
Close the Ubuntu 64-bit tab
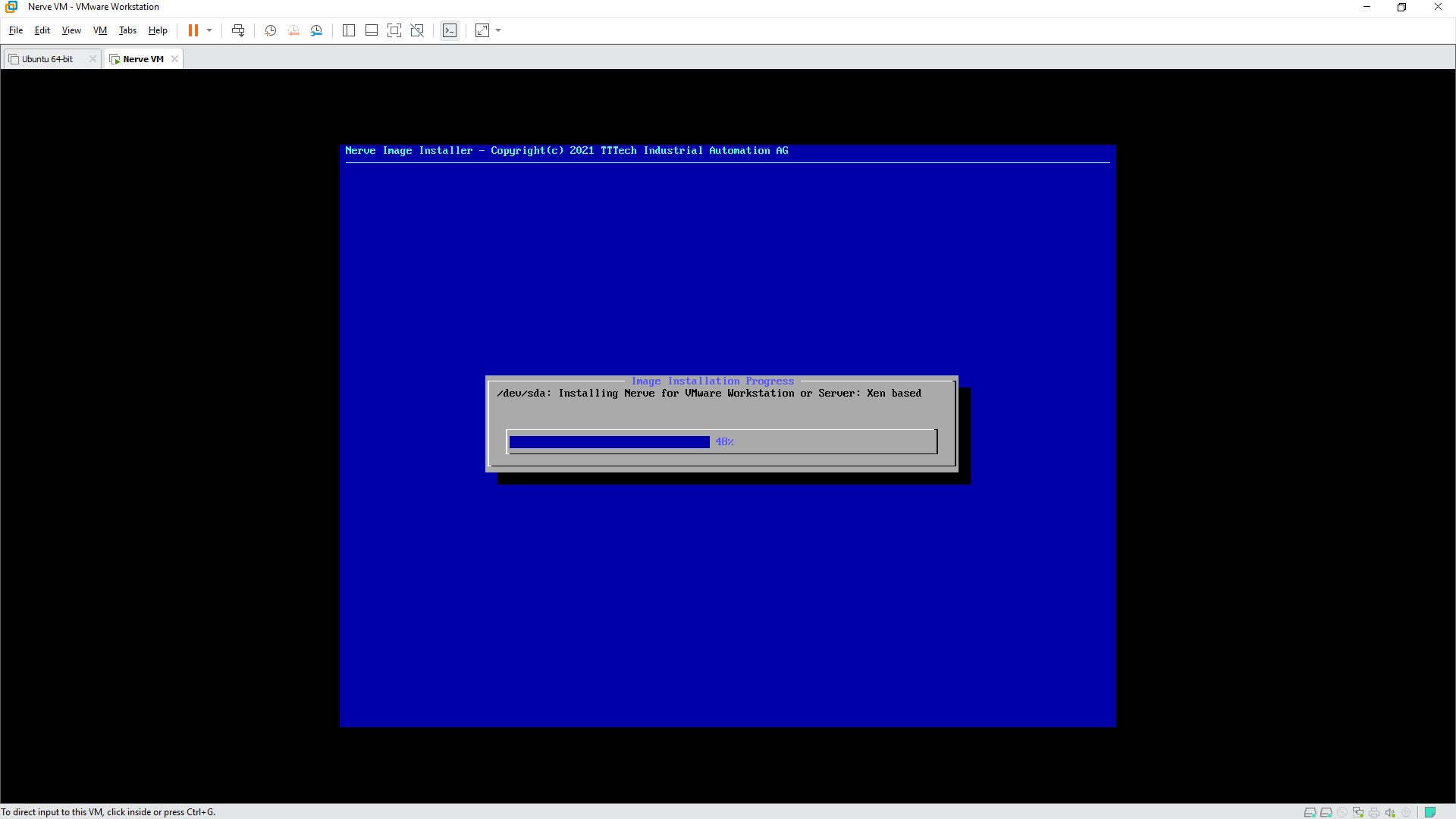(x=93, y=59)
